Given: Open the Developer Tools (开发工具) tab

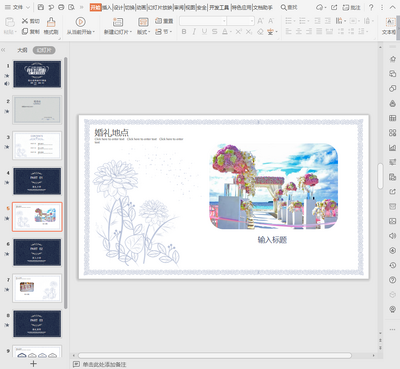Looking at the screenshot, I should 219,7.
